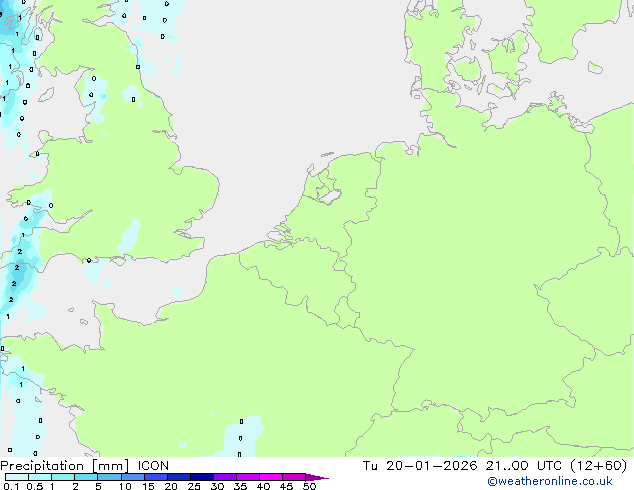Viewport: 634px width, 490px height.
Task: Click the 'Precipitation [mm] ICON' title text
Action: click(85, 466)
